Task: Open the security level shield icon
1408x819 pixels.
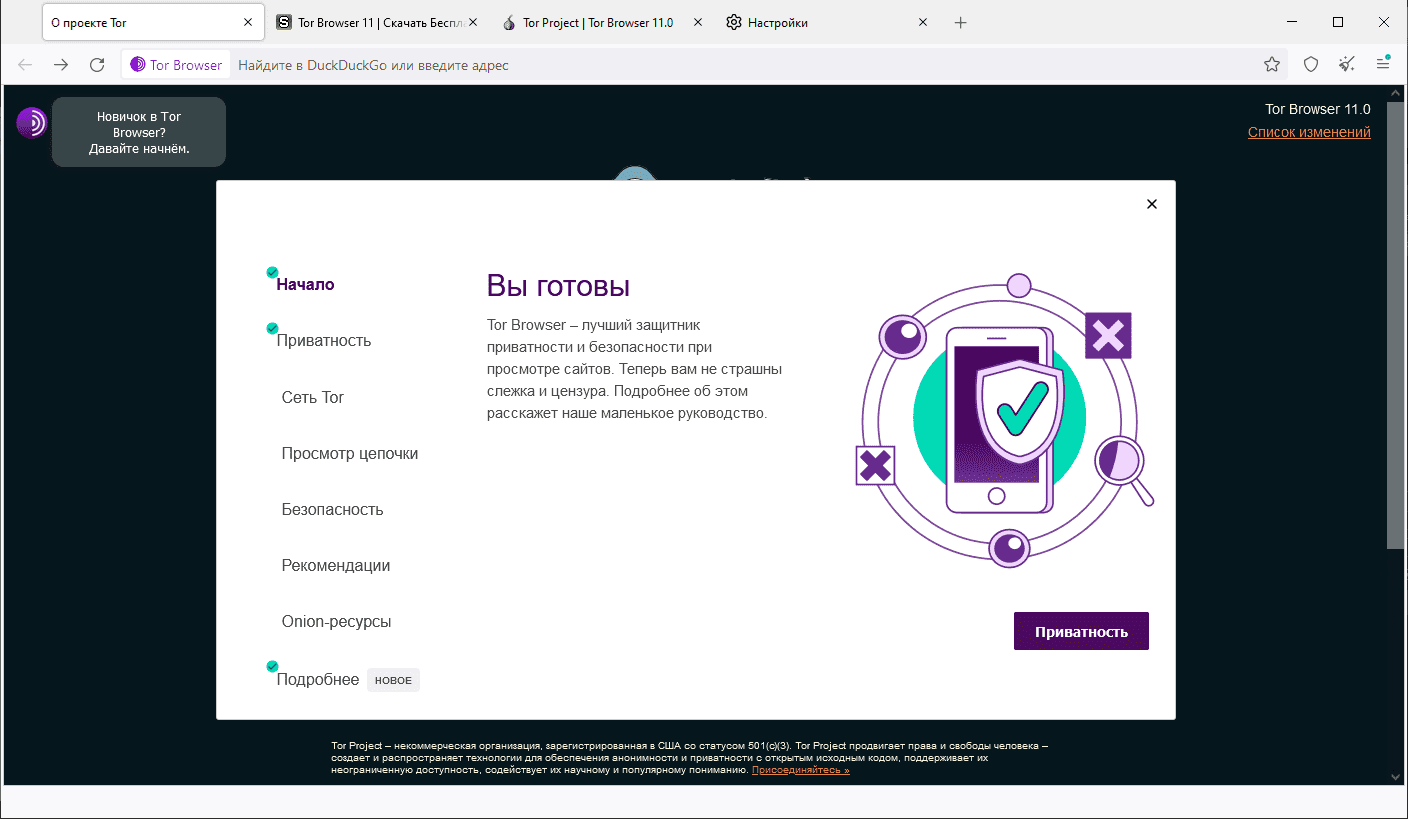Action: pyautogui.click(x=1311, y=65)
